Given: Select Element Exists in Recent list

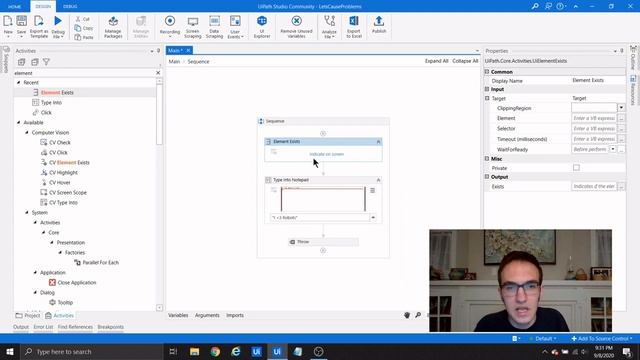Looking at the screenshot, I should [57, 93].
